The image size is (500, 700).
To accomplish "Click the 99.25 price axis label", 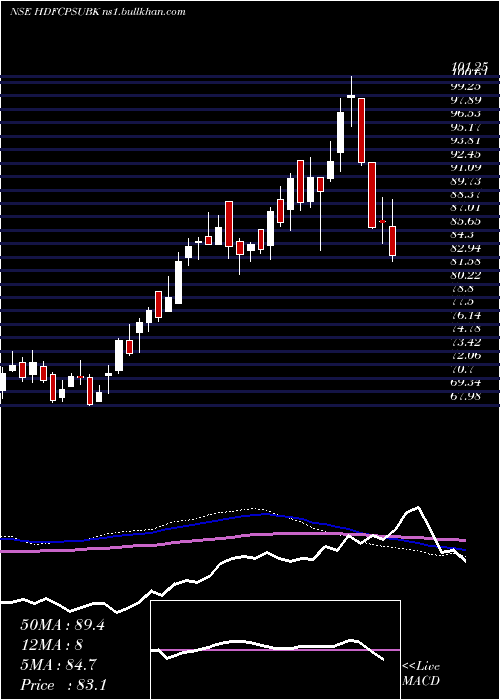I will coord(466,86).
